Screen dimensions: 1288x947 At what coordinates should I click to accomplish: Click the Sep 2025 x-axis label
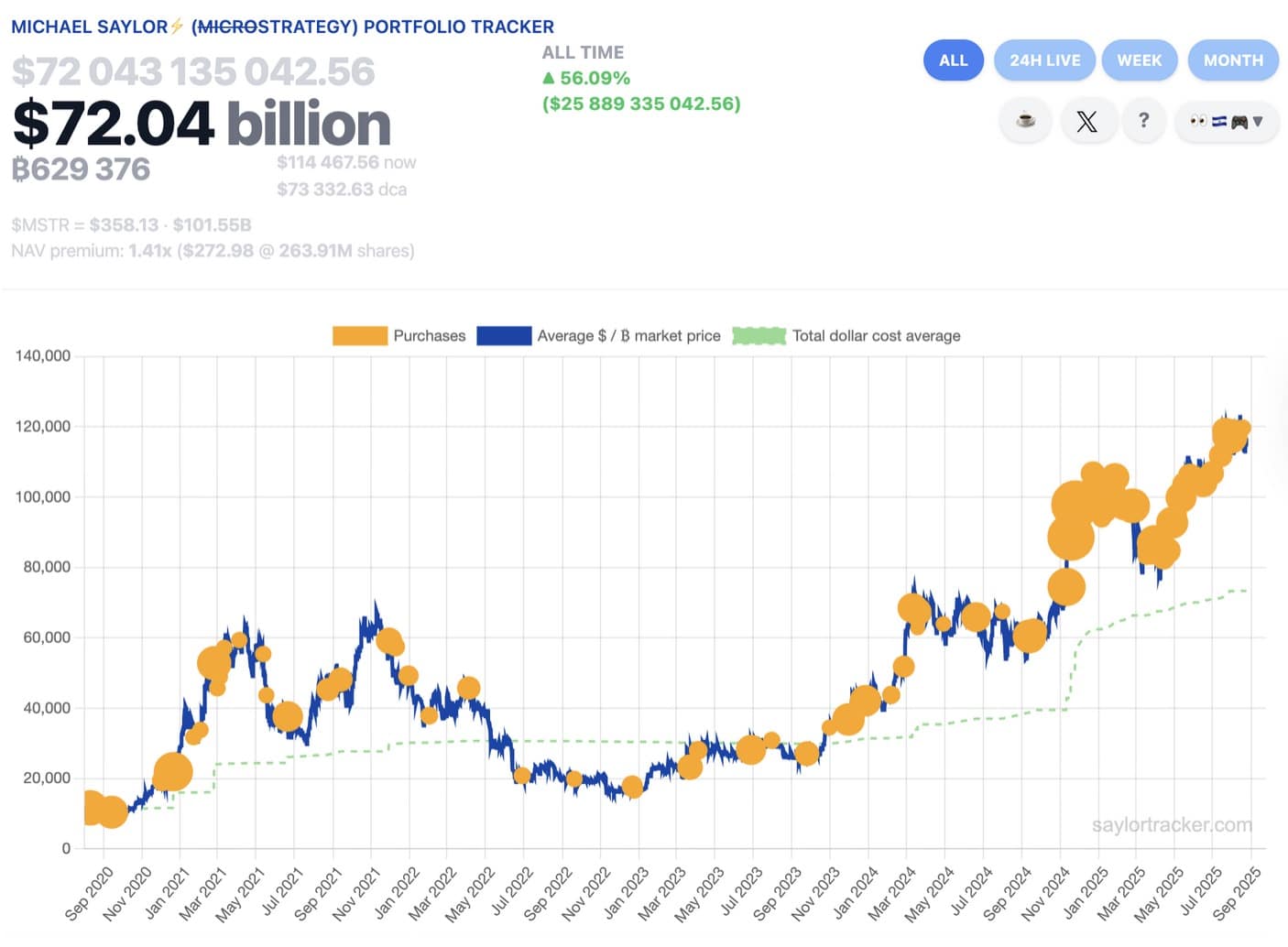click(1237, 893)
